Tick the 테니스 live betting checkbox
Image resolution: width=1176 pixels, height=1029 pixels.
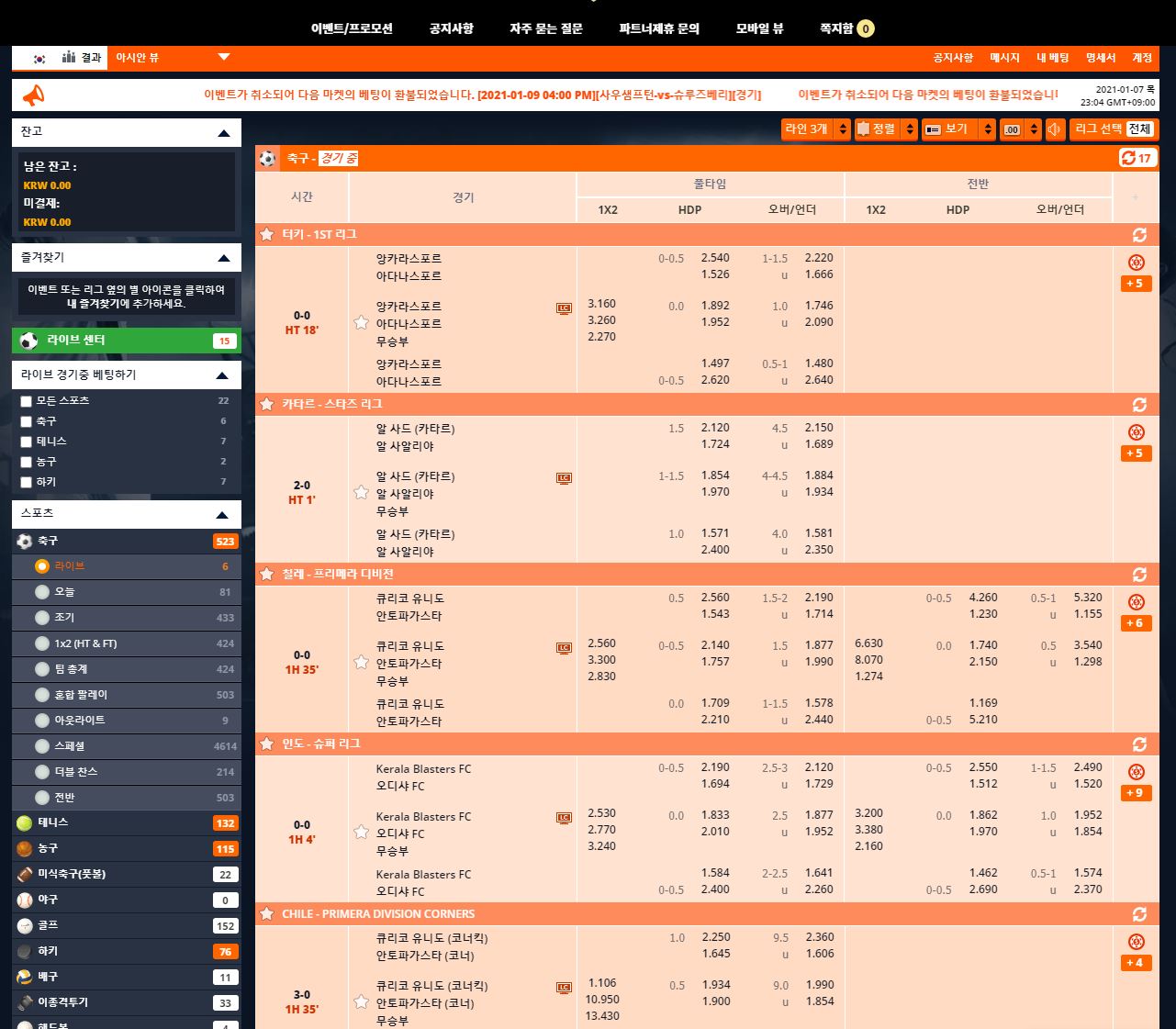(27, 442)
